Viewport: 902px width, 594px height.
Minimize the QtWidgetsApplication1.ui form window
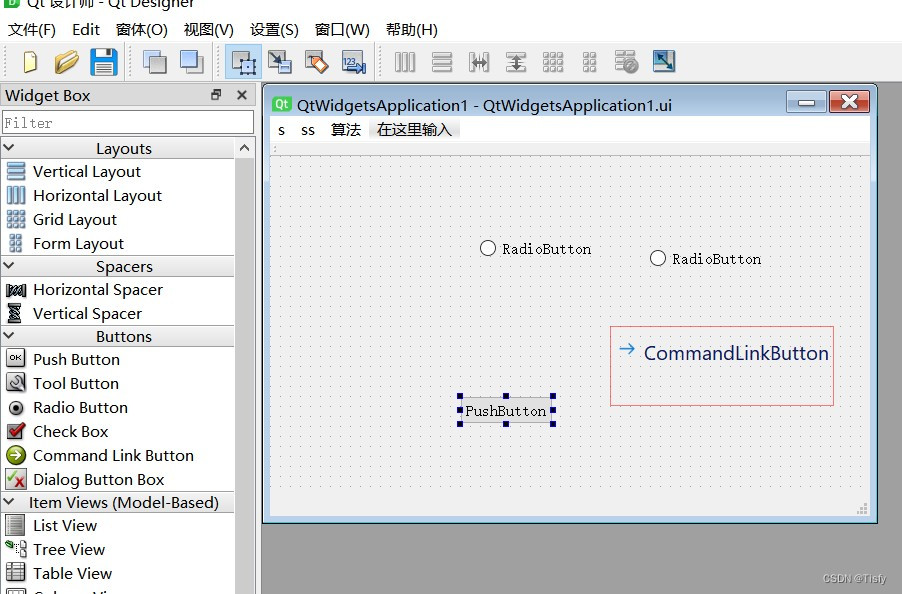click(807, 102)
